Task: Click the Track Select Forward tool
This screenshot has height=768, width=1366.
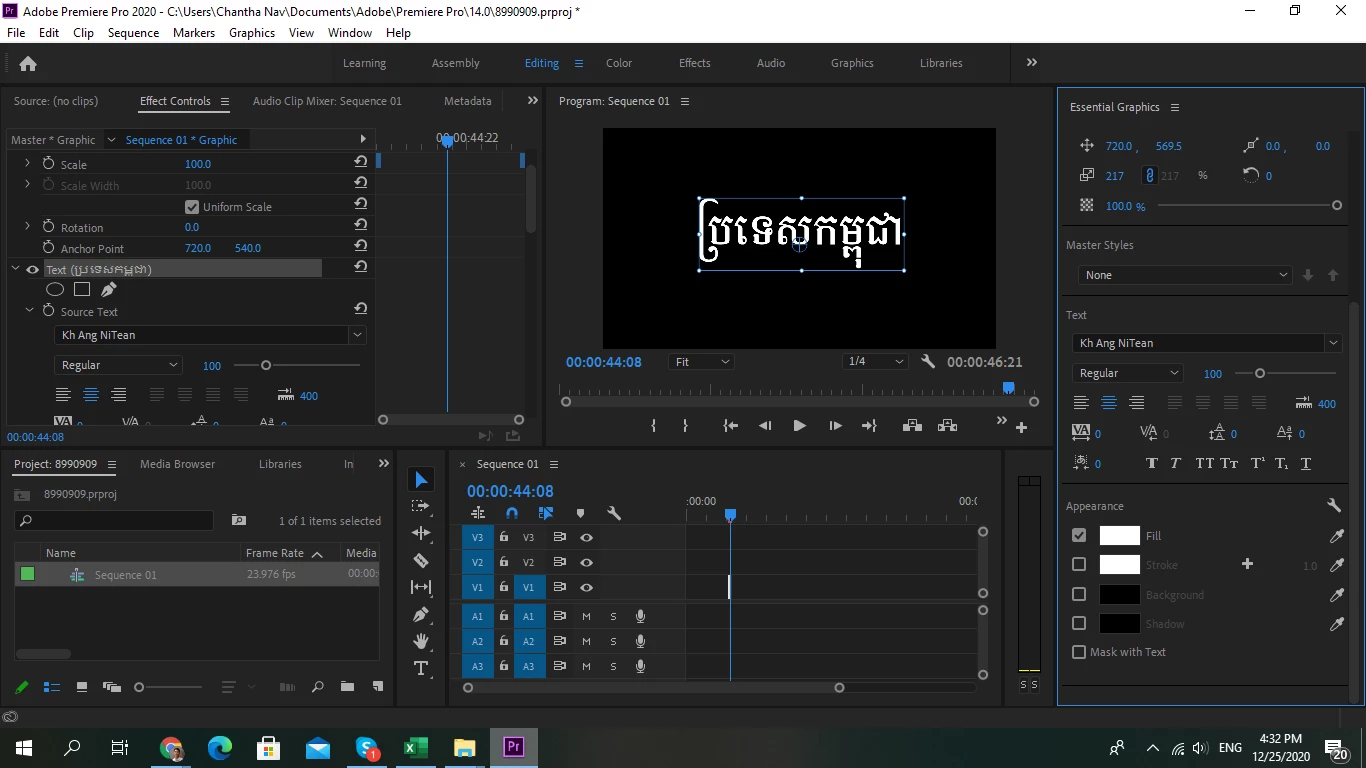Action: coord(421,506)
